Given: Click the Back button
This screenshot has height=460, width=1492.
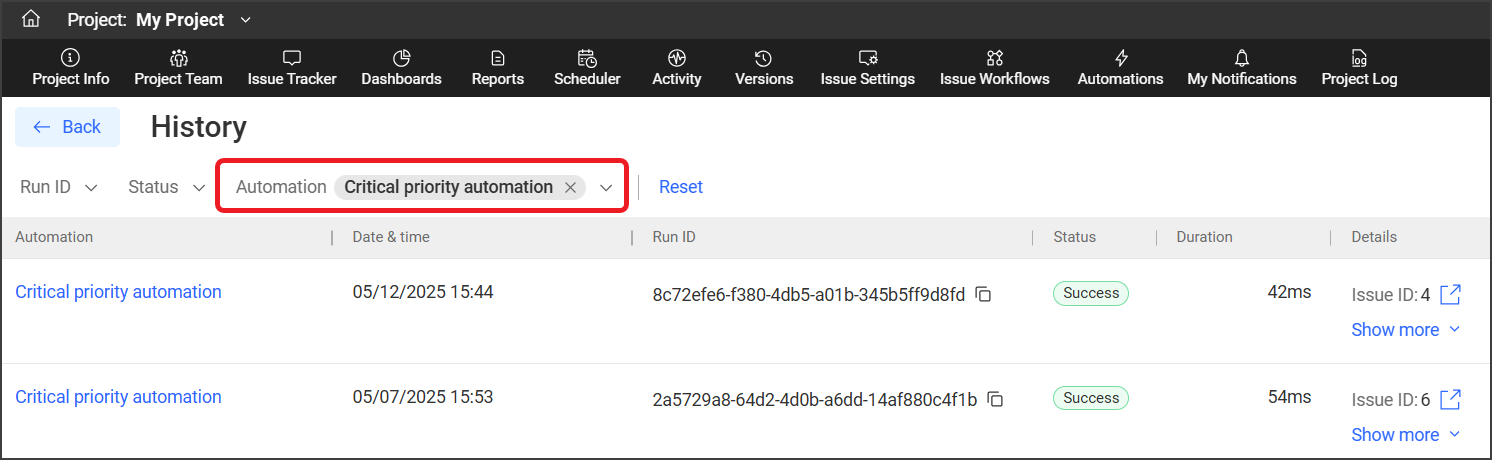Looking at the screenshot, I should (x=67, y=127).
